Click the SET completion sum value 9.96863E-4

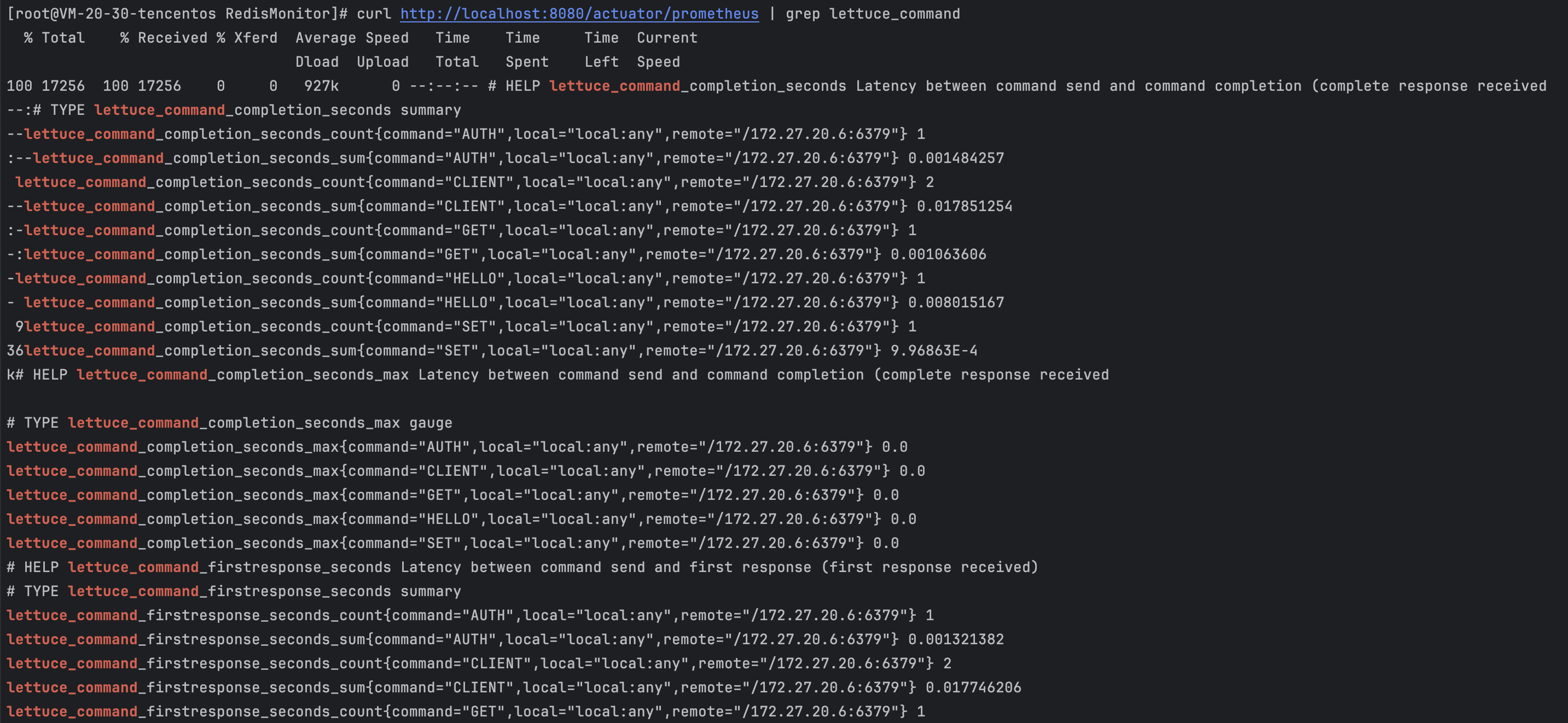tap(934, 351)
